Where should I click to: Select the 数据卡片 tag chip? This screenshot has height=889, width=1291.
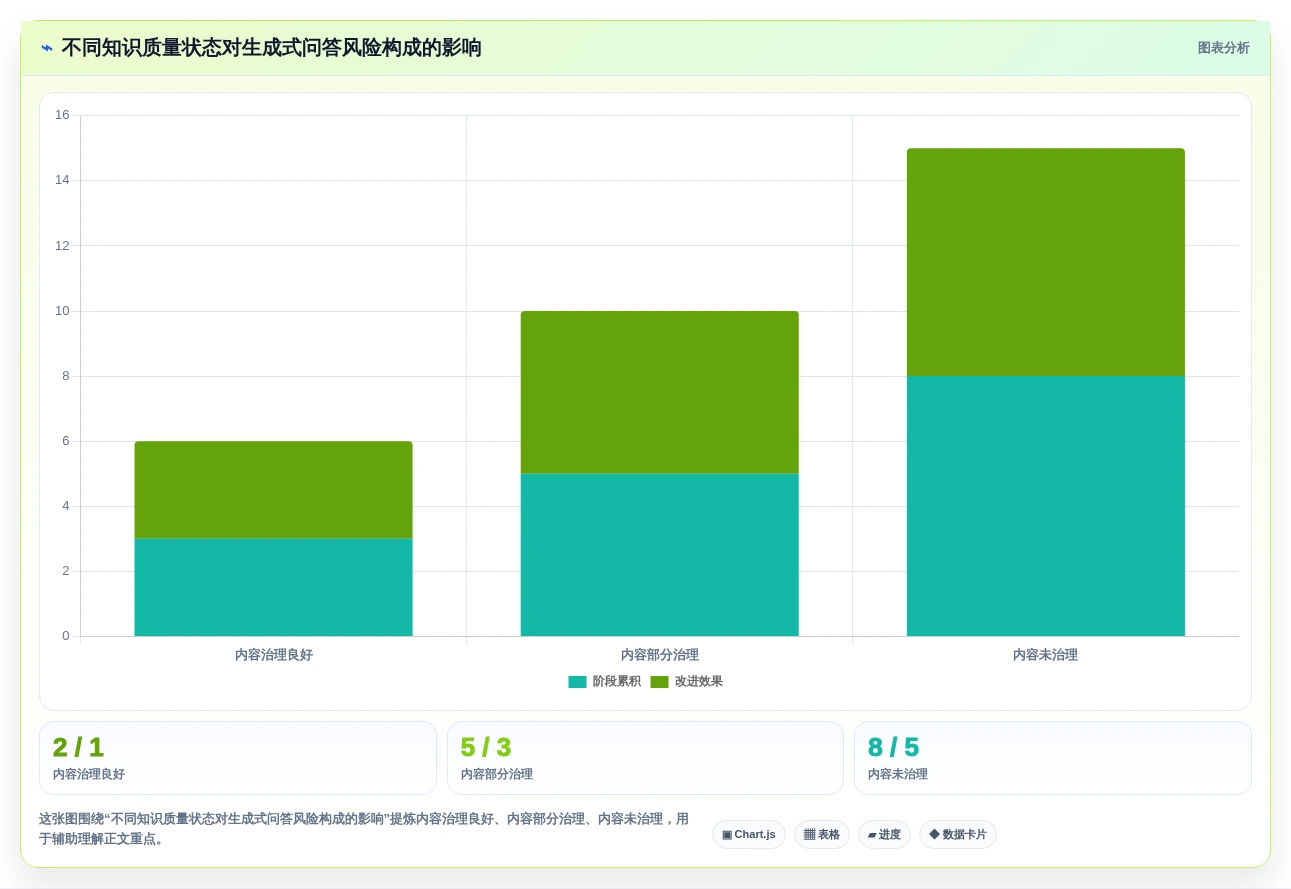958,834
